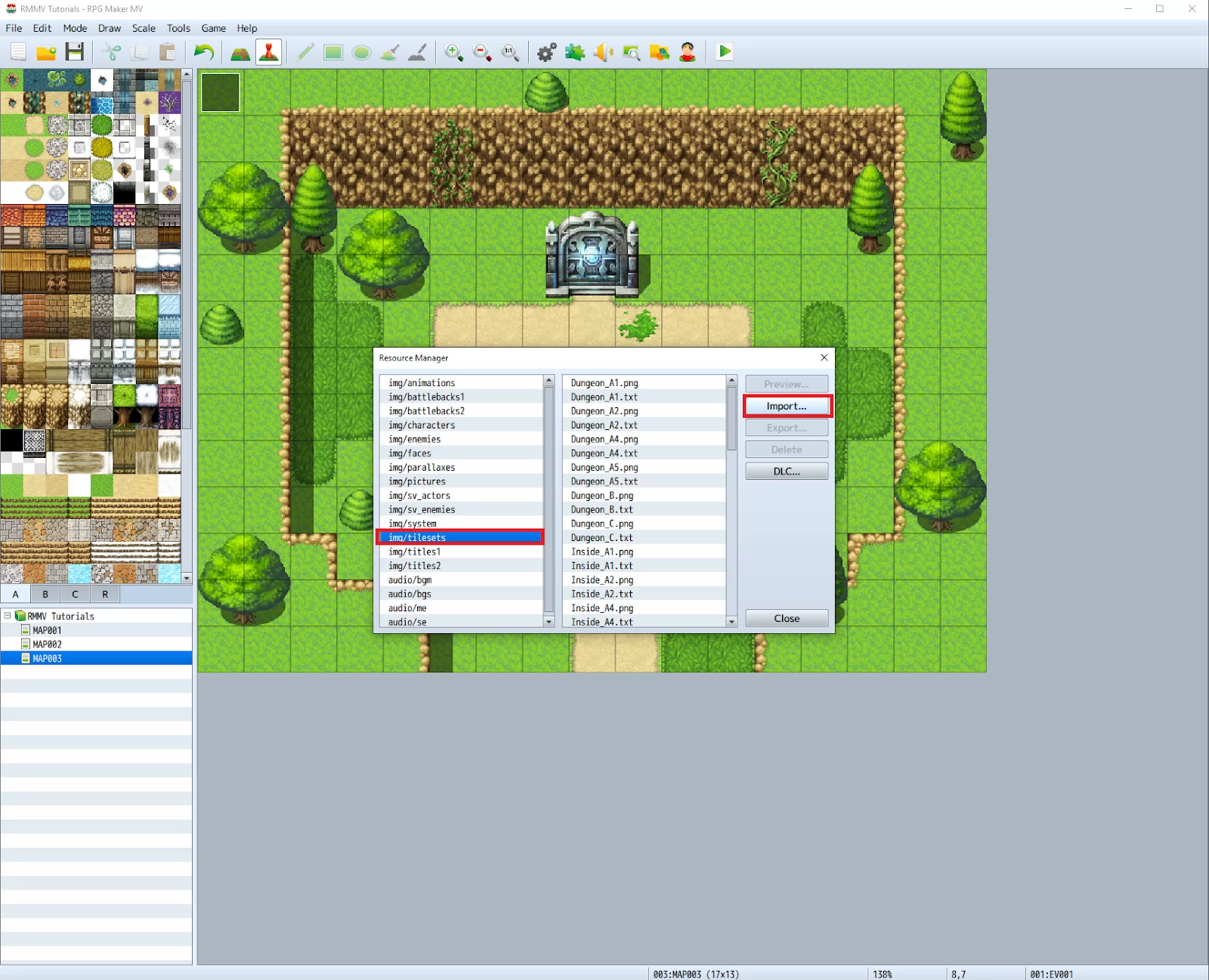The image size is (1209, 980).
Task: Select img/faces folder in list
Action: tap(460, 453)
